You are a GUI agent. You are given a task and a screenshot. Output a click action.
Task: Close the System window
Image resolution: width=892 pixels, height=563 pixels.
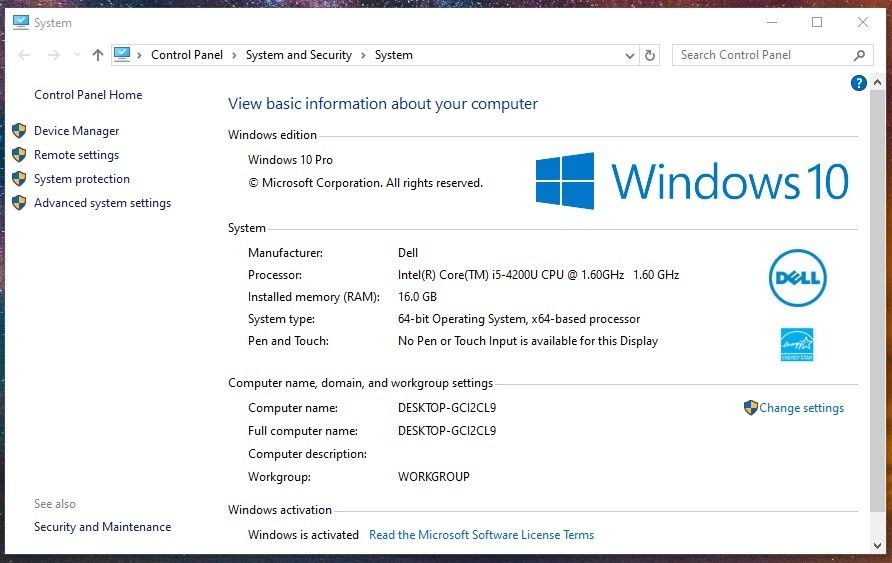[x=862, y=22]
